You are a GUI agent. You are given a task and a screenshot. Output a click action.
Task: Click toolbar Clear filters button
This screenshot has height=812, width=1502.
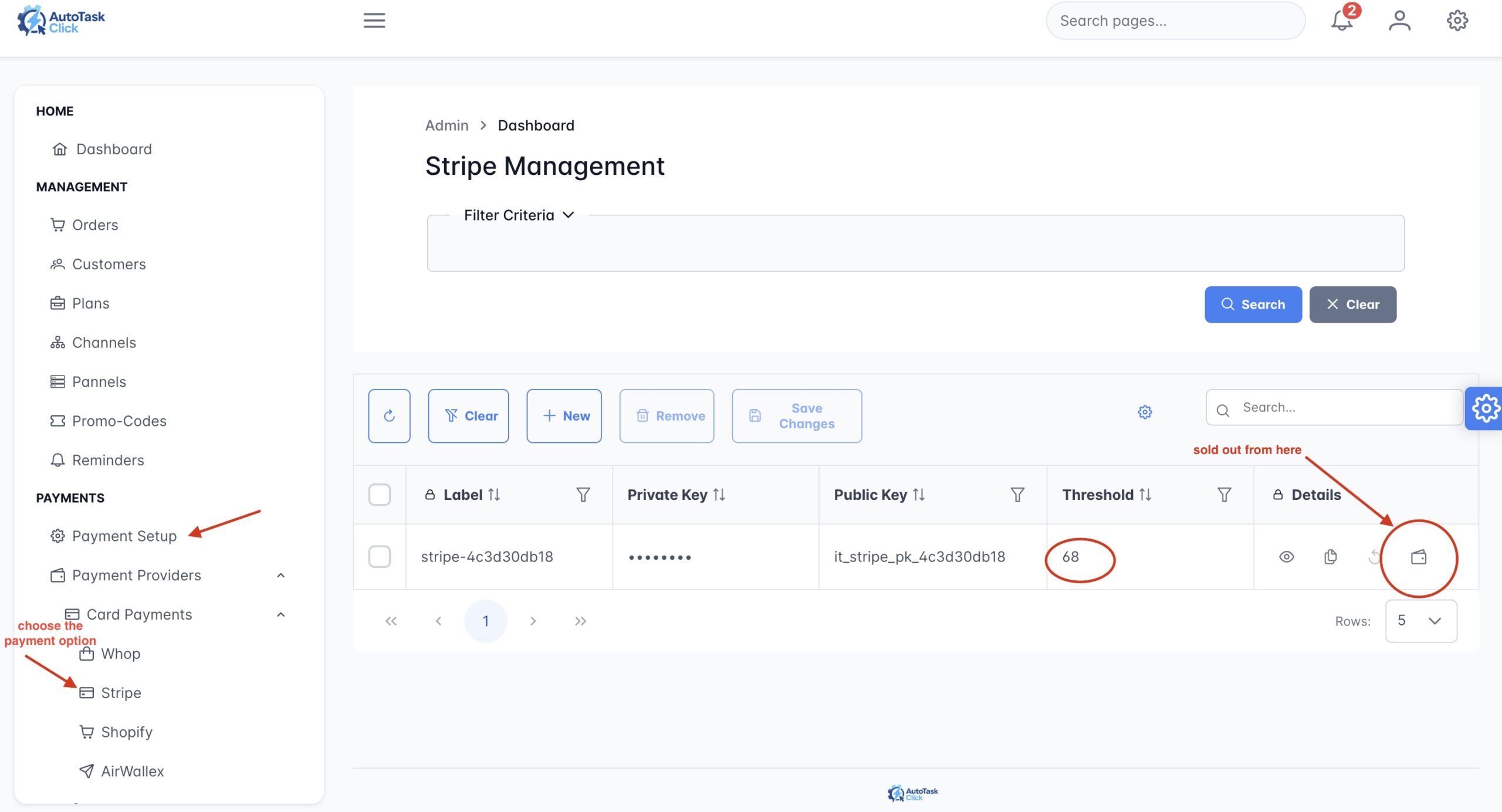click(x=468, y=415)
